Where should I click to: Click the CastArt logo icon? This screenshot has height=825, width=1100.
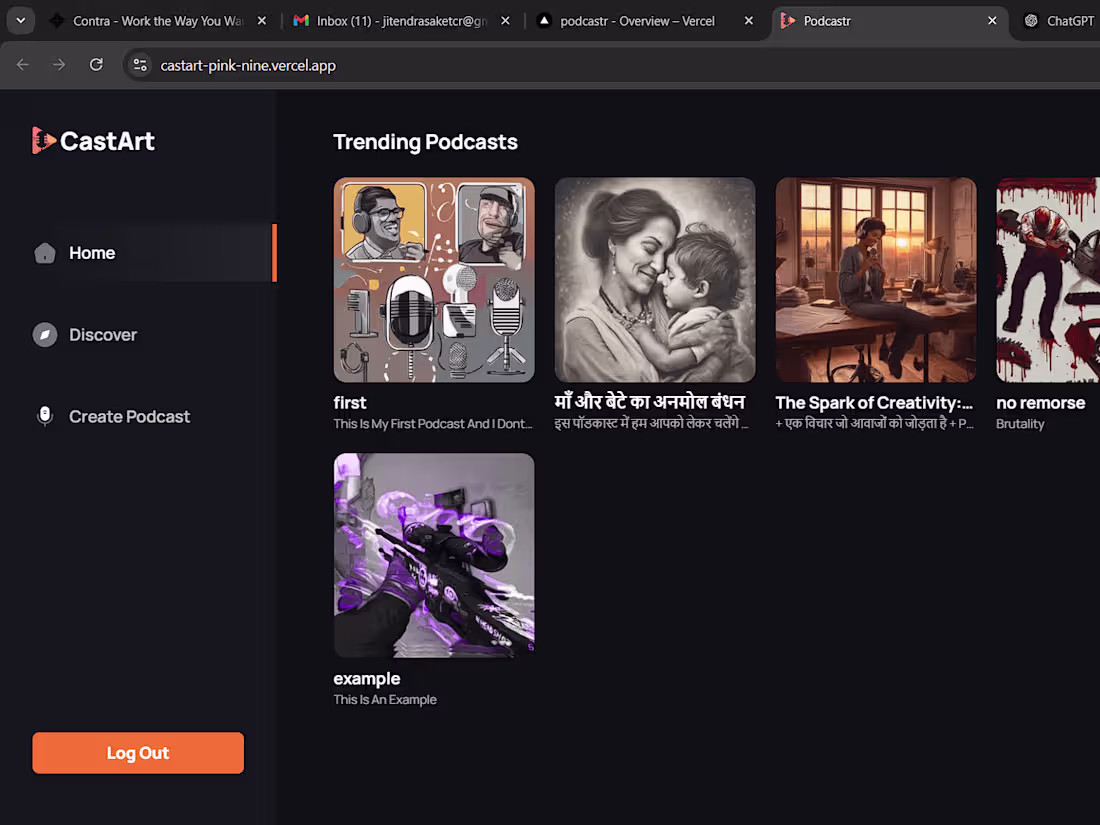pos(42,140)
